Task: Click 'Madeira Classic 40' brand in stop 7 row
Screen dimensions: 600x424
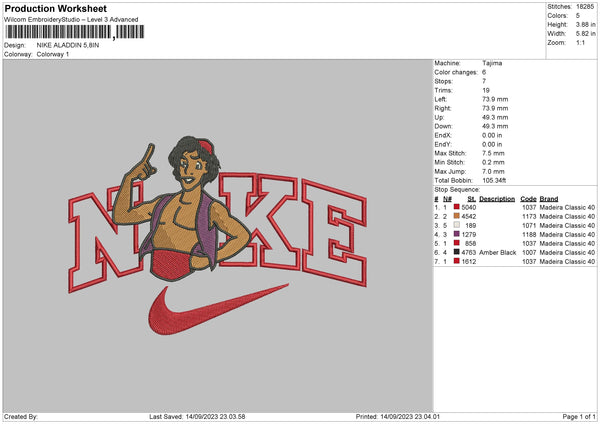Action: (567, 261)
